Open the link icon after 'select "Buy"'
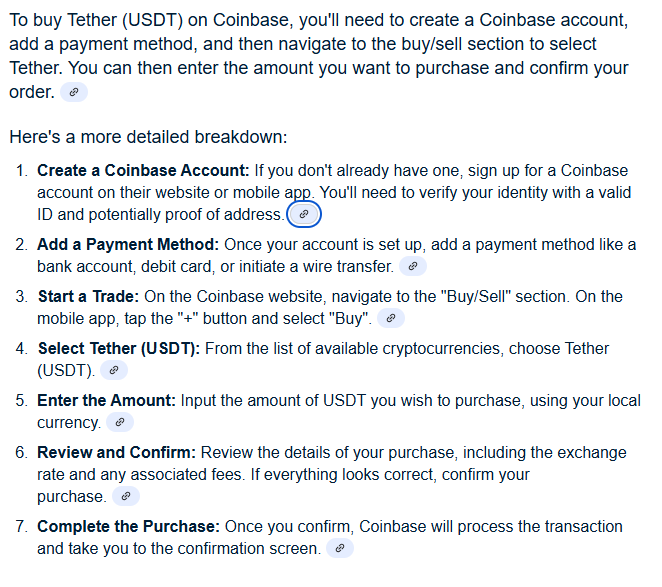The height and width of the screenshot is (587, 662). (x=391, y=318)
